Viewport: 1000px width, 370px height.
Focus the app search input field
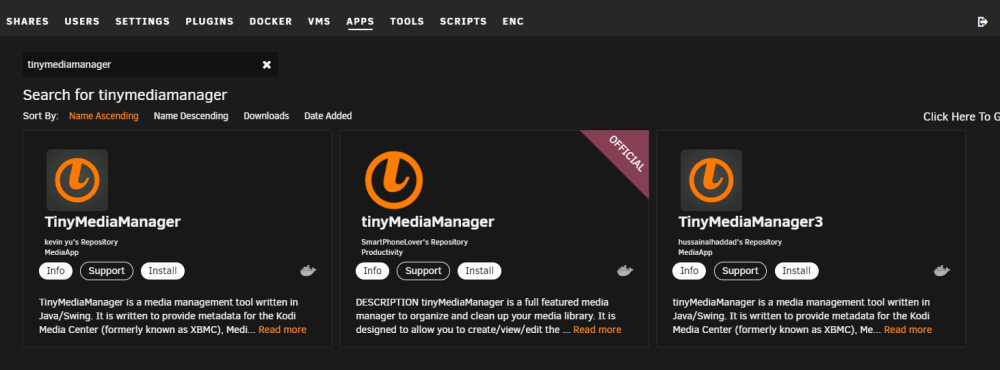(x=140, y=64)
